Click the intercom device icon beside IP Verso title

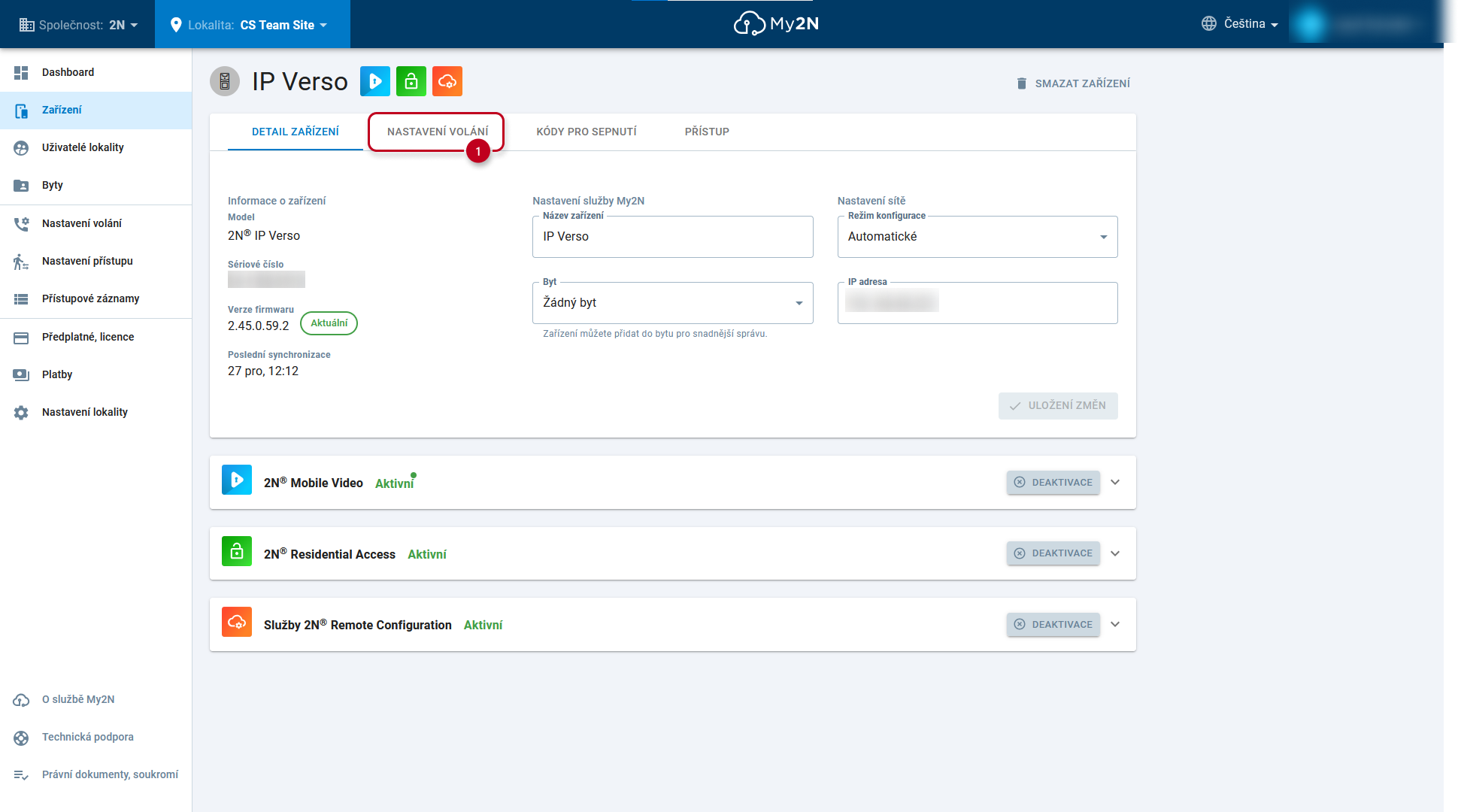tap(225, 81)
